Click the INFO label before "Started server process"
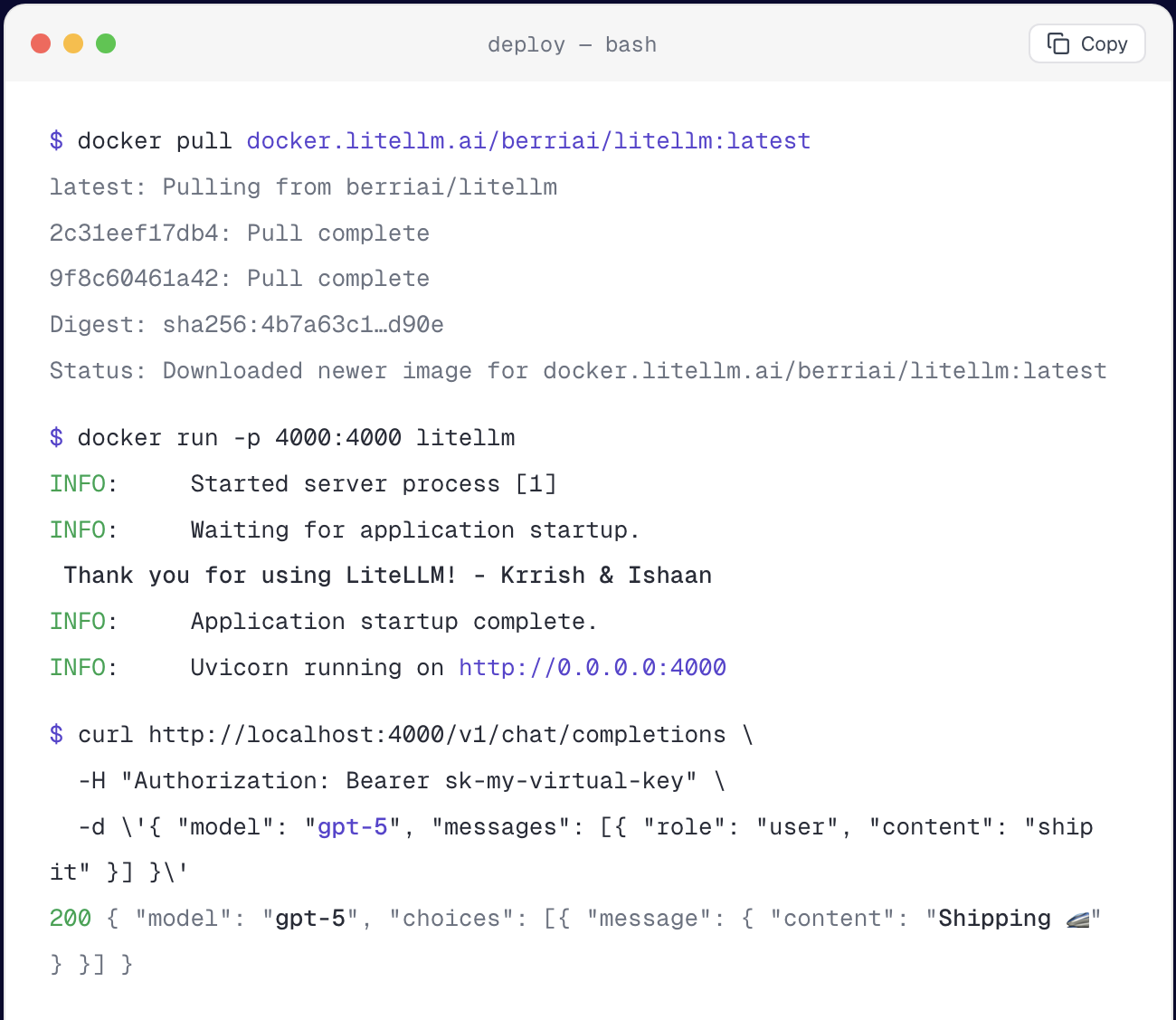This screenshot has width=1176, height=1020. pyautogui.click(x=78, y=484)
